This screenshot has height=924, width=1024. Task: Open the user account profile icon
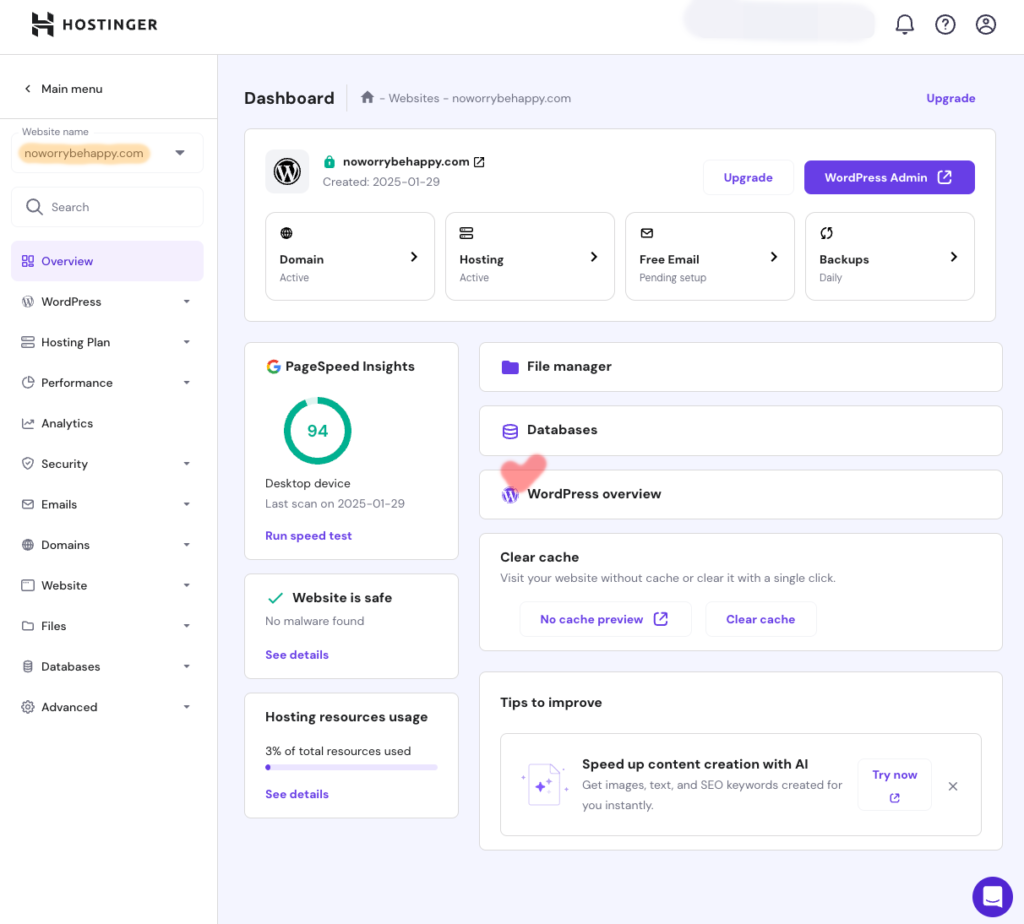tap(985, 25)
